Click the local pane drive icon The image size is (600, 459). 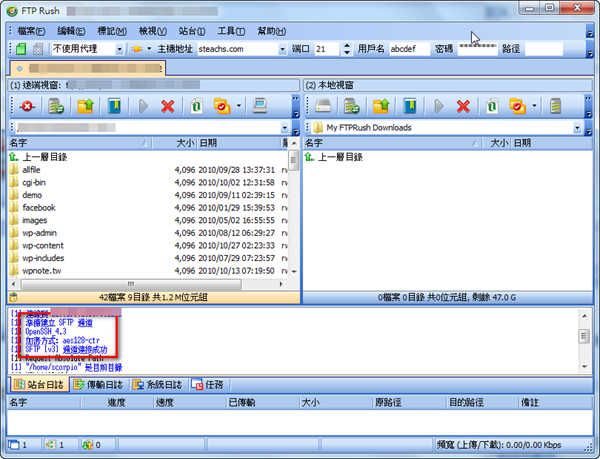(x=323, y=106)
